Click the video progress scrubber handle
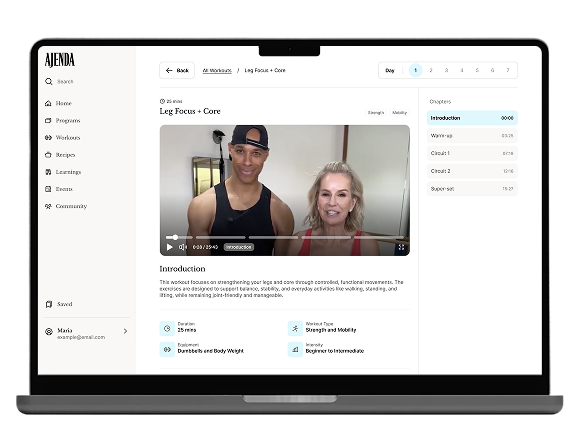This screenshot has width=580, height=445. (175, 237)
